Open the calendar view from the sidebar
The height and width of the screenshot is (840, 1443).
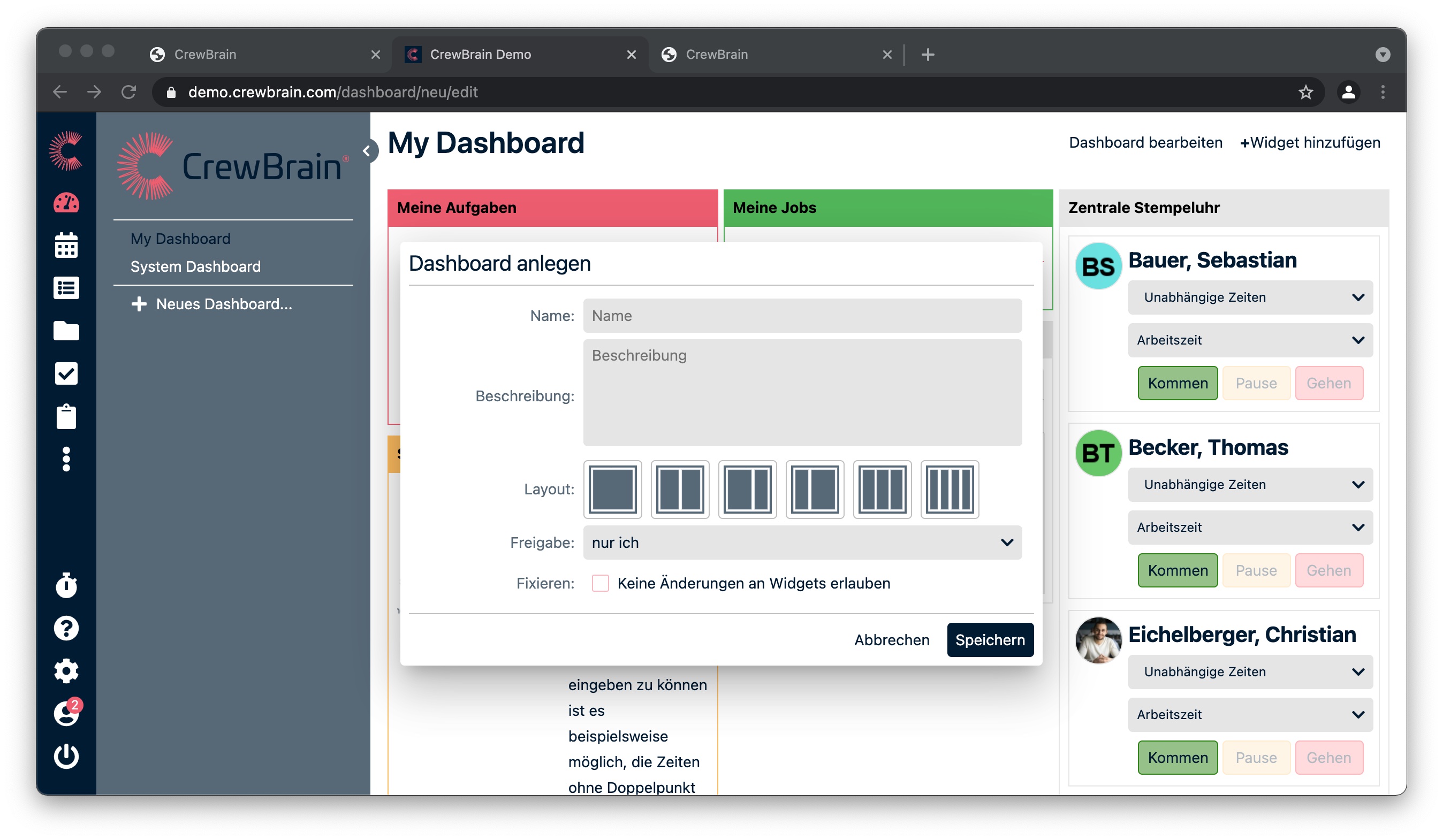click(x=66, y=245)
